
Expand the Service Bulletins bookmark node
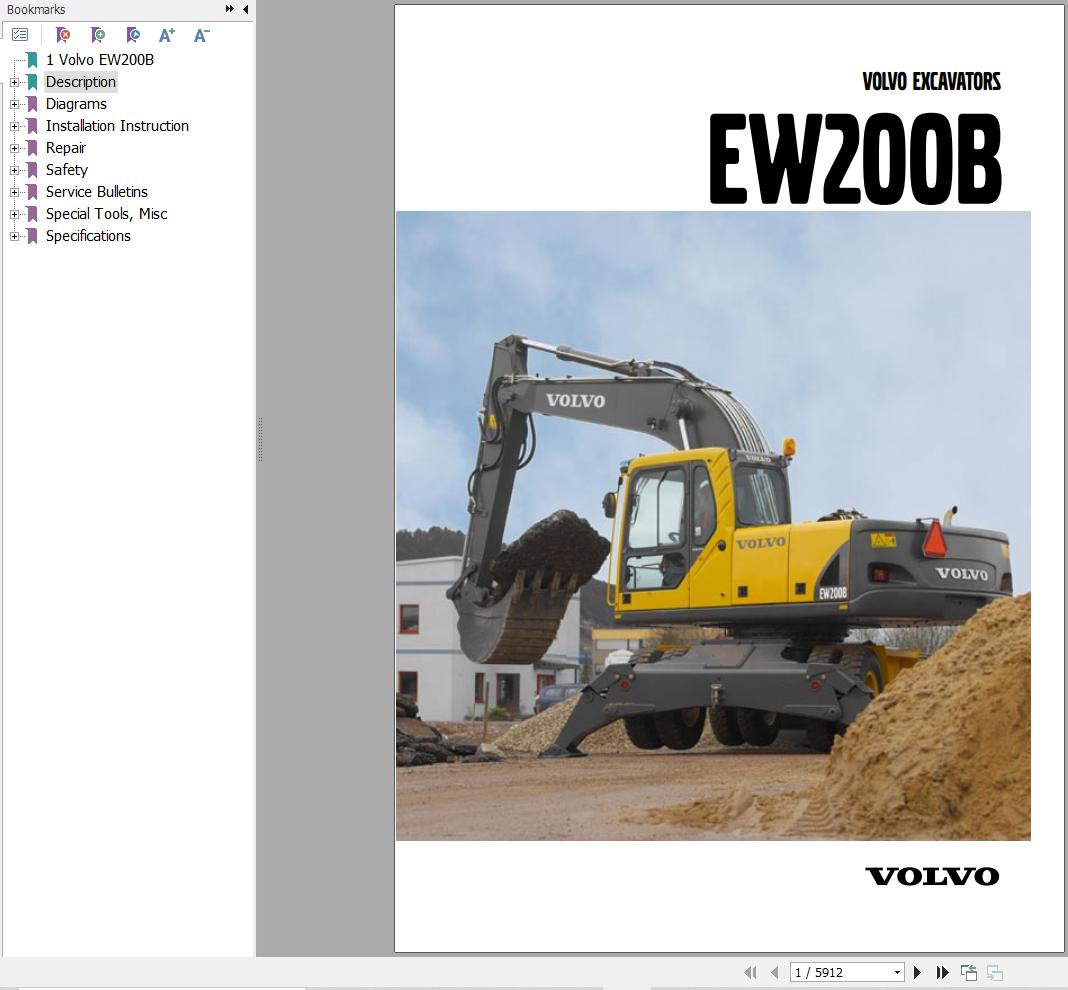click(x=14, y=192)
